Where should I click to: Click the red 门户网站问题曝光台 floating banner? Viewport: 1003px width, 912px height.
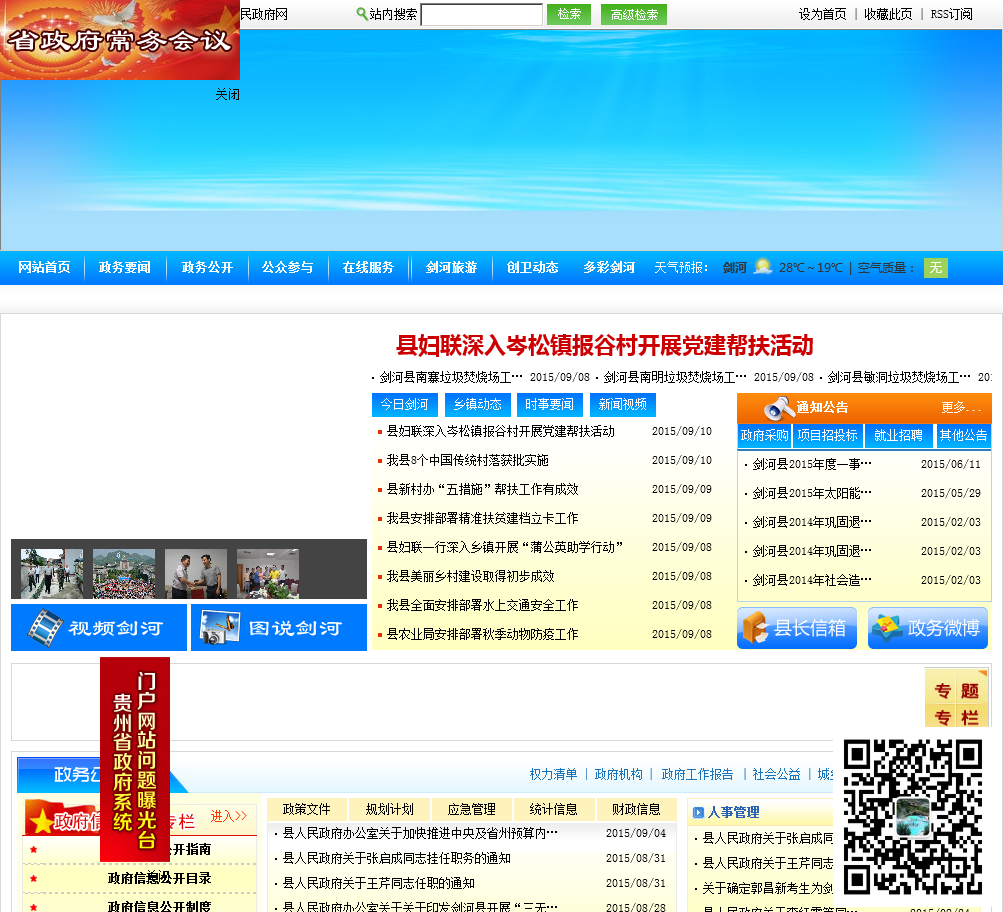point(135,759)
